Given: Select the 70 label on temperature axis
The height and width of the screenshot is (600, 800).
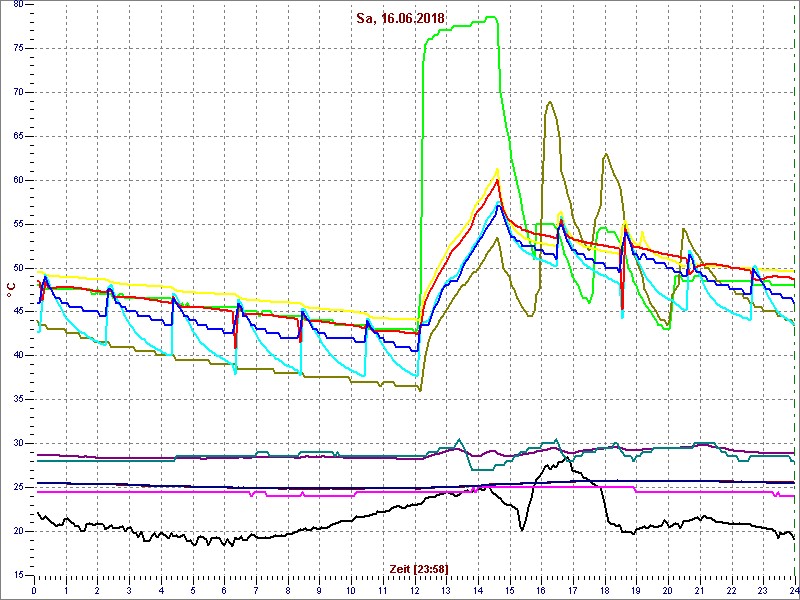Looking at the screenshot, I should click(16, 92).
